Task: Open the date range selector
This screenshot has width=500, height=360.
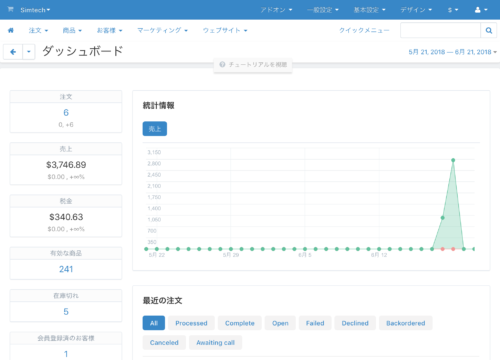Action: pyautogui.click(x=453, y=52)
